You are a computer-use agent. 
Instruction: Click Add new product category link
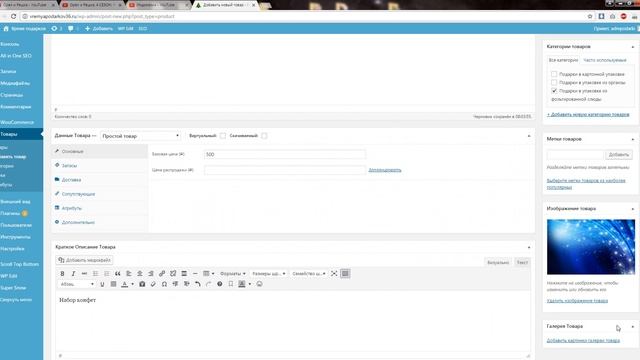(x=588, y=115)
